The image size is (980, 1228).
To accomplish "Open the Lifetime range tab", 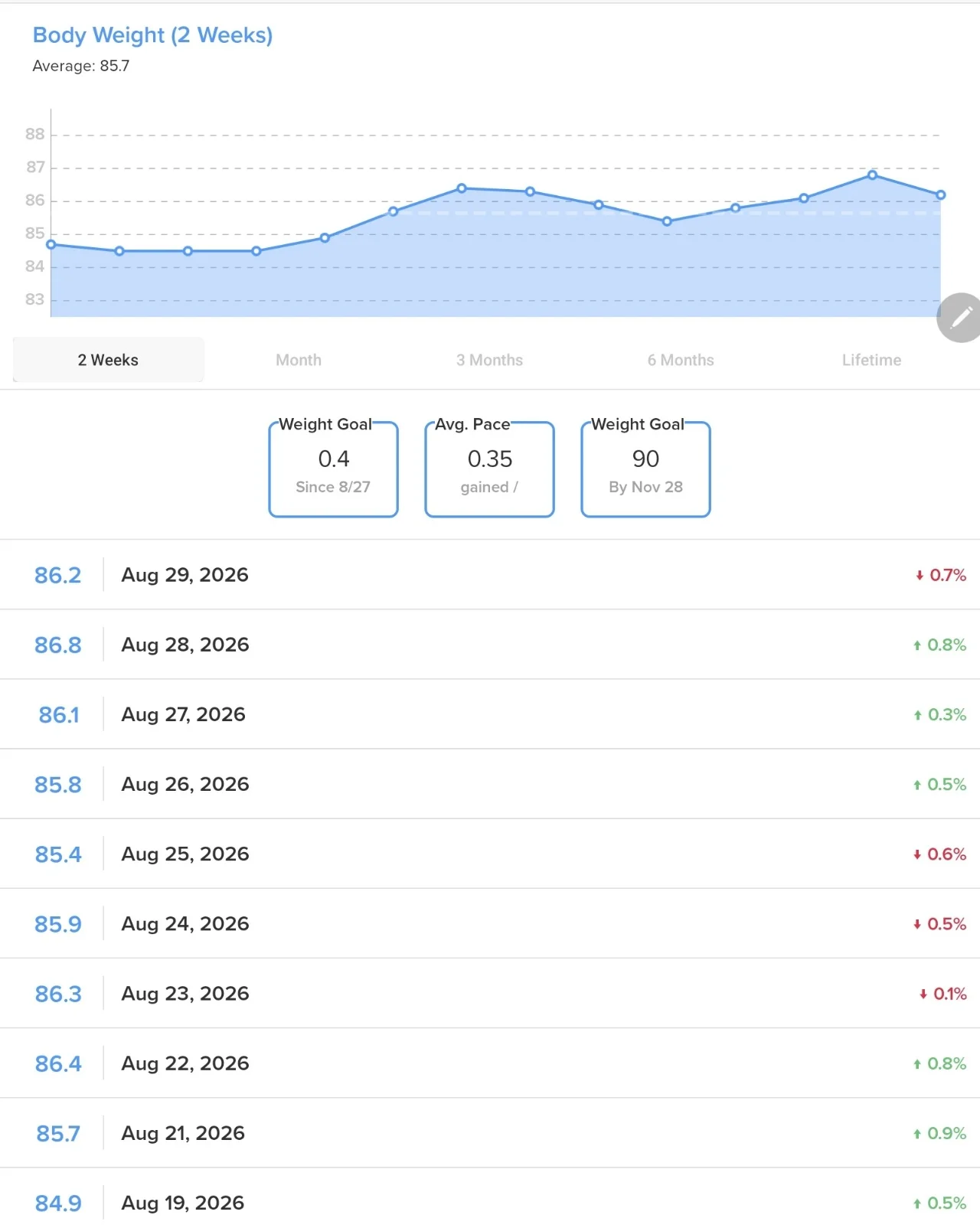I will (x=871, y=360).
